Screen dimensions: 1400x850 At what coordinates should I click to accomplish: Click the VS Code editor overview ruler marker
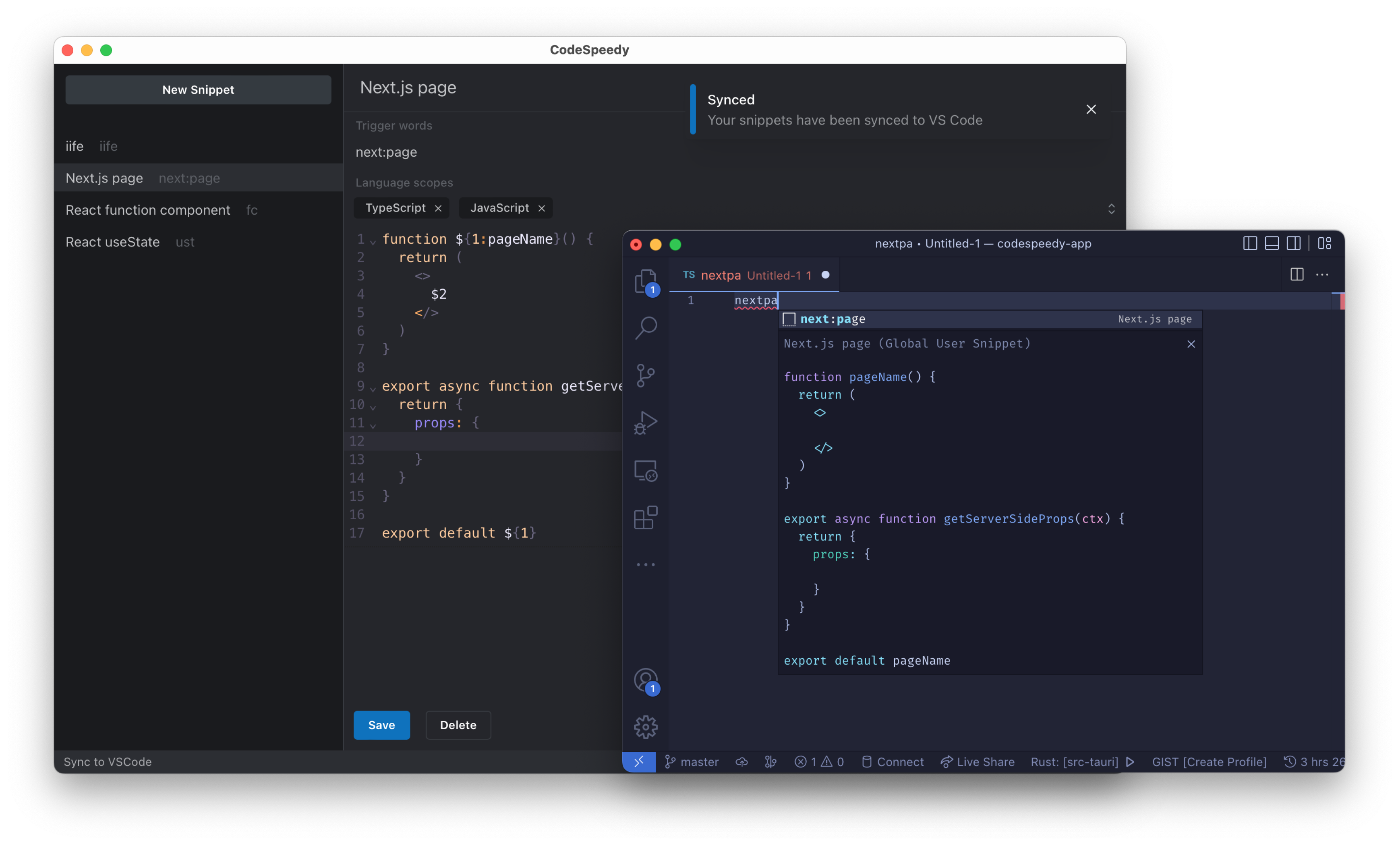tap(1342, 301)
